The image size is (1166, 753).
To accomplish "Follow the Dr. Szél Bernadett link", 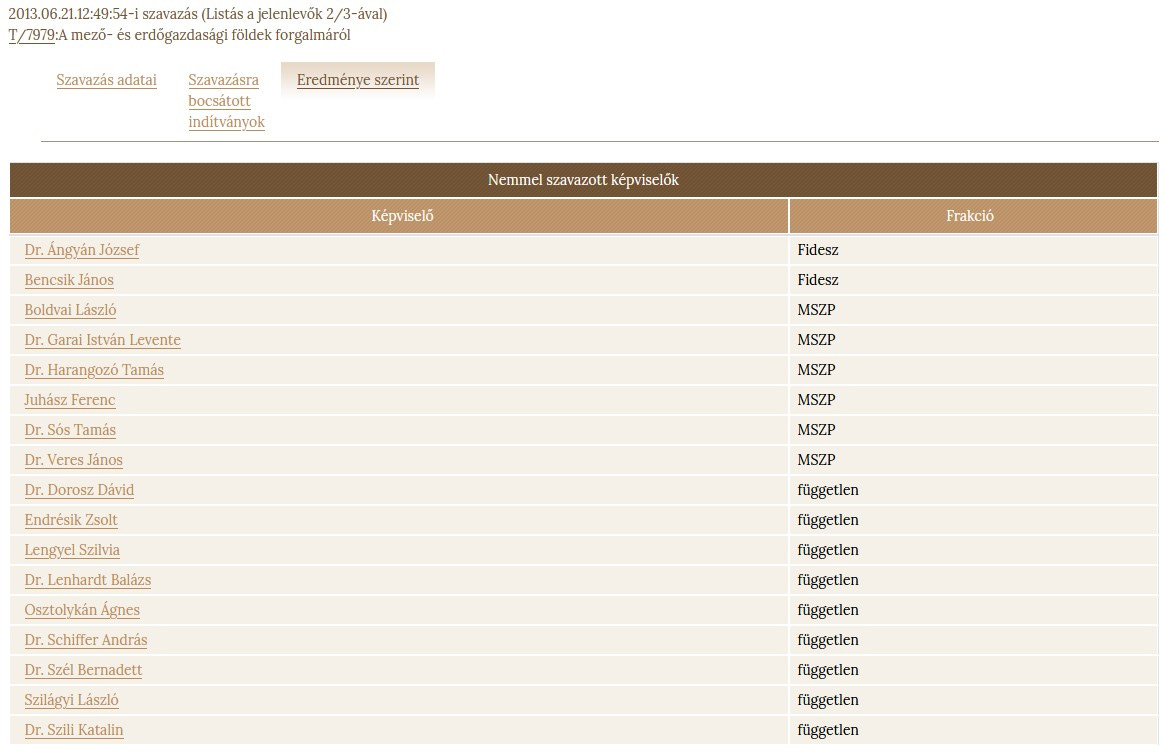I will [x=83, y=670].
